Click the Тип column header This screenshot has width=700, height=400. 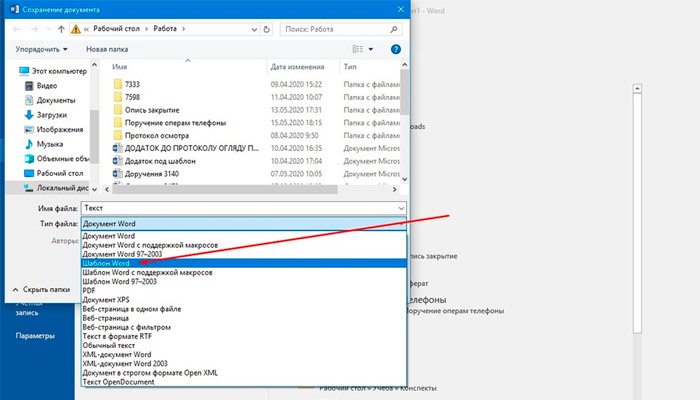click(x=350, y=67)
